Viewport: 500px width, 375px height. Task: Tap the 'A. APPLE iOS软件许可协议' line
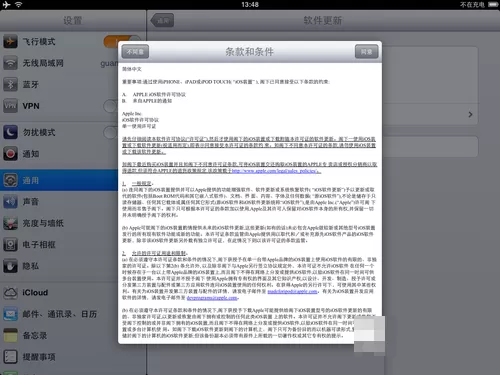pyautogui.click(x=154, y=95)
